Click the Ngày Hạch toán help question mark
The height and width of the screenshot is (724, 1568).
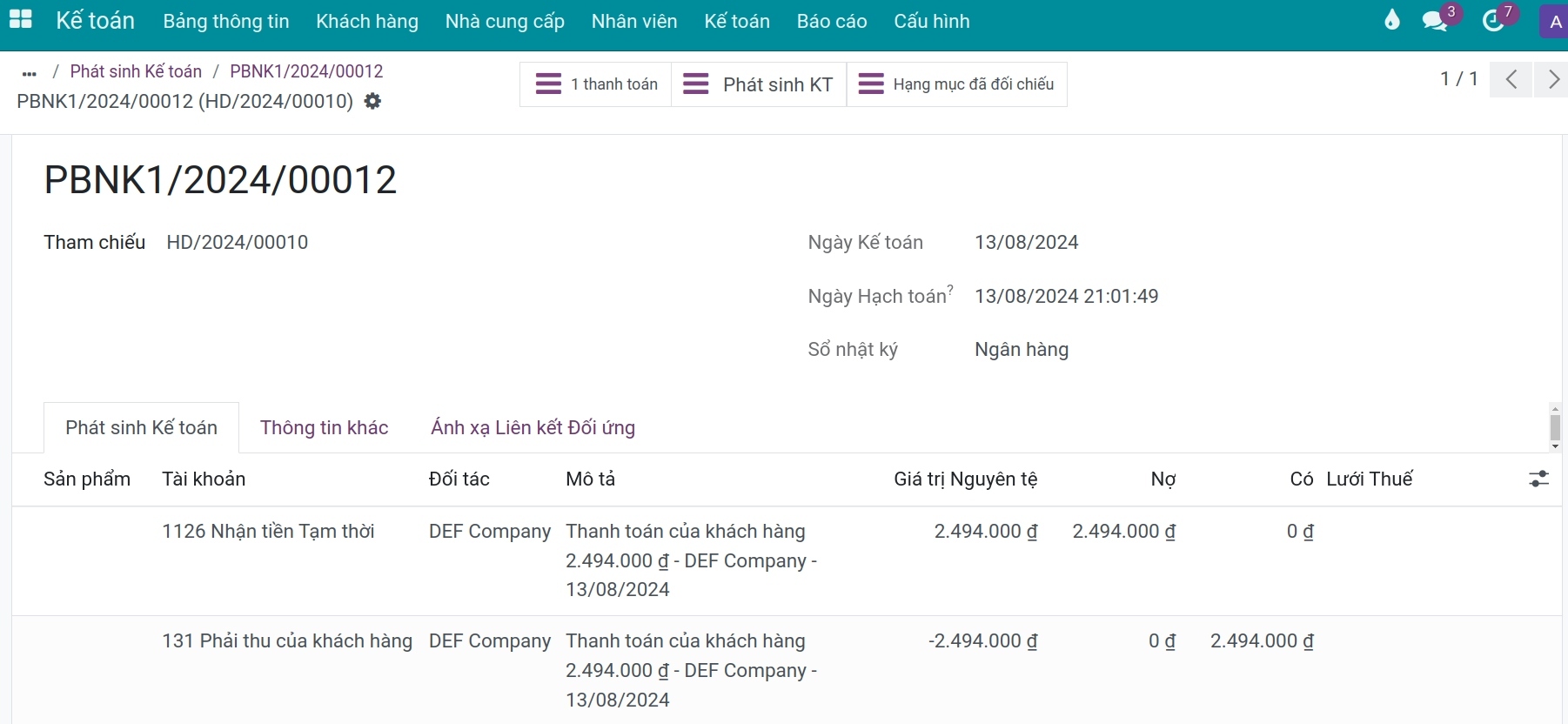pyautogui.click(x=950, y=290)
